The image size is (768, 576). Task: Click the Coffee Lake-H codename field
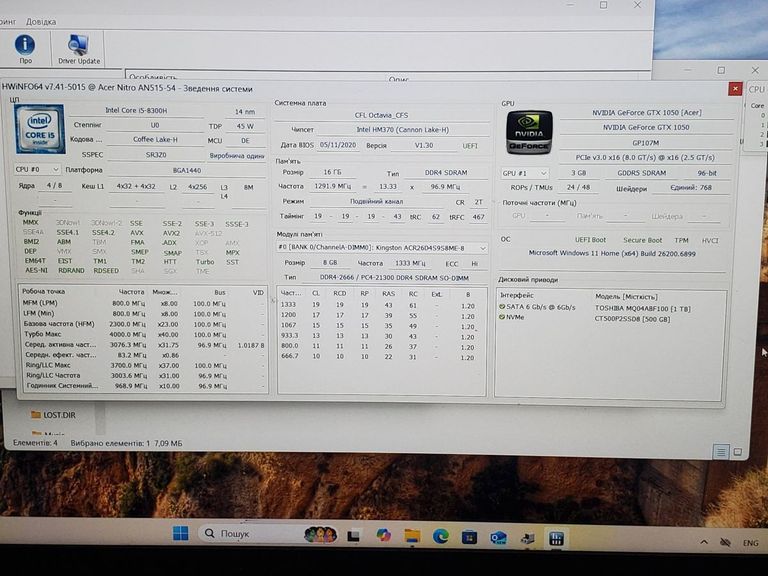[155, 139]
